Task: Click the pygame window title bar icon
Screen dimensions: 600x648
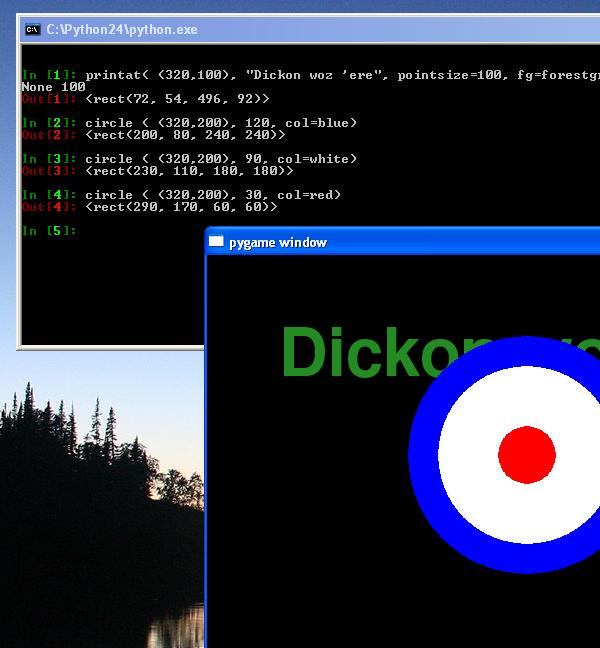Action: click(x=217, y=242)
